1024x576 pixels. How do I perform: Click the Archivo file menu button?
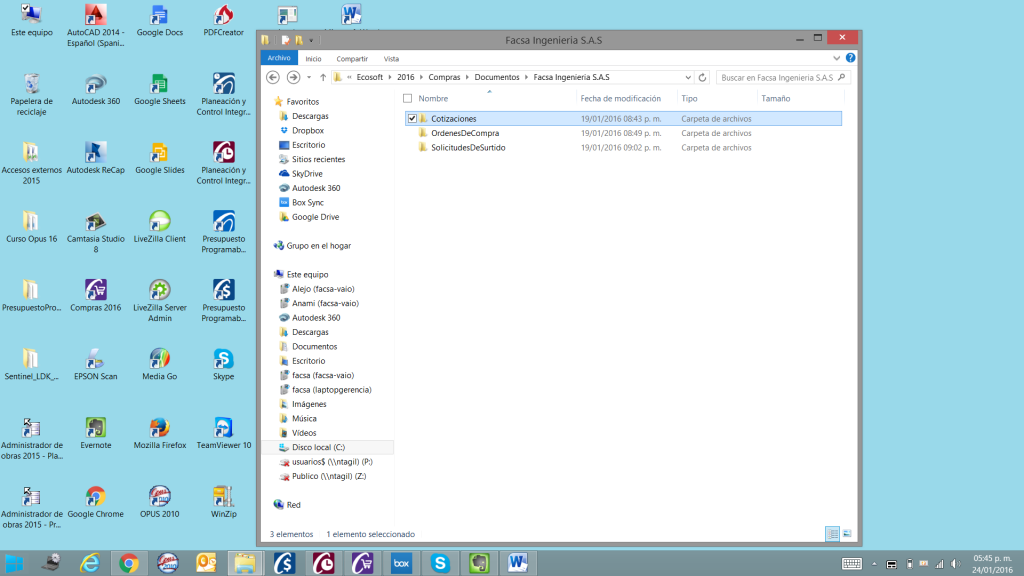click(279, 59)
